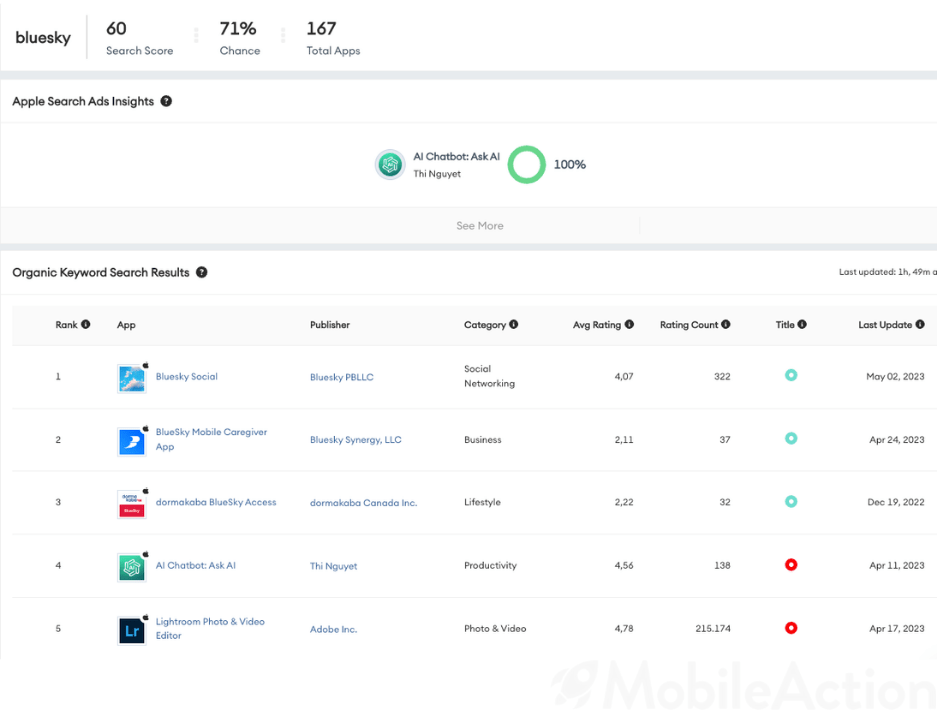Click the Rating Count column info icon
941x717 pixels.
[726, 325]
